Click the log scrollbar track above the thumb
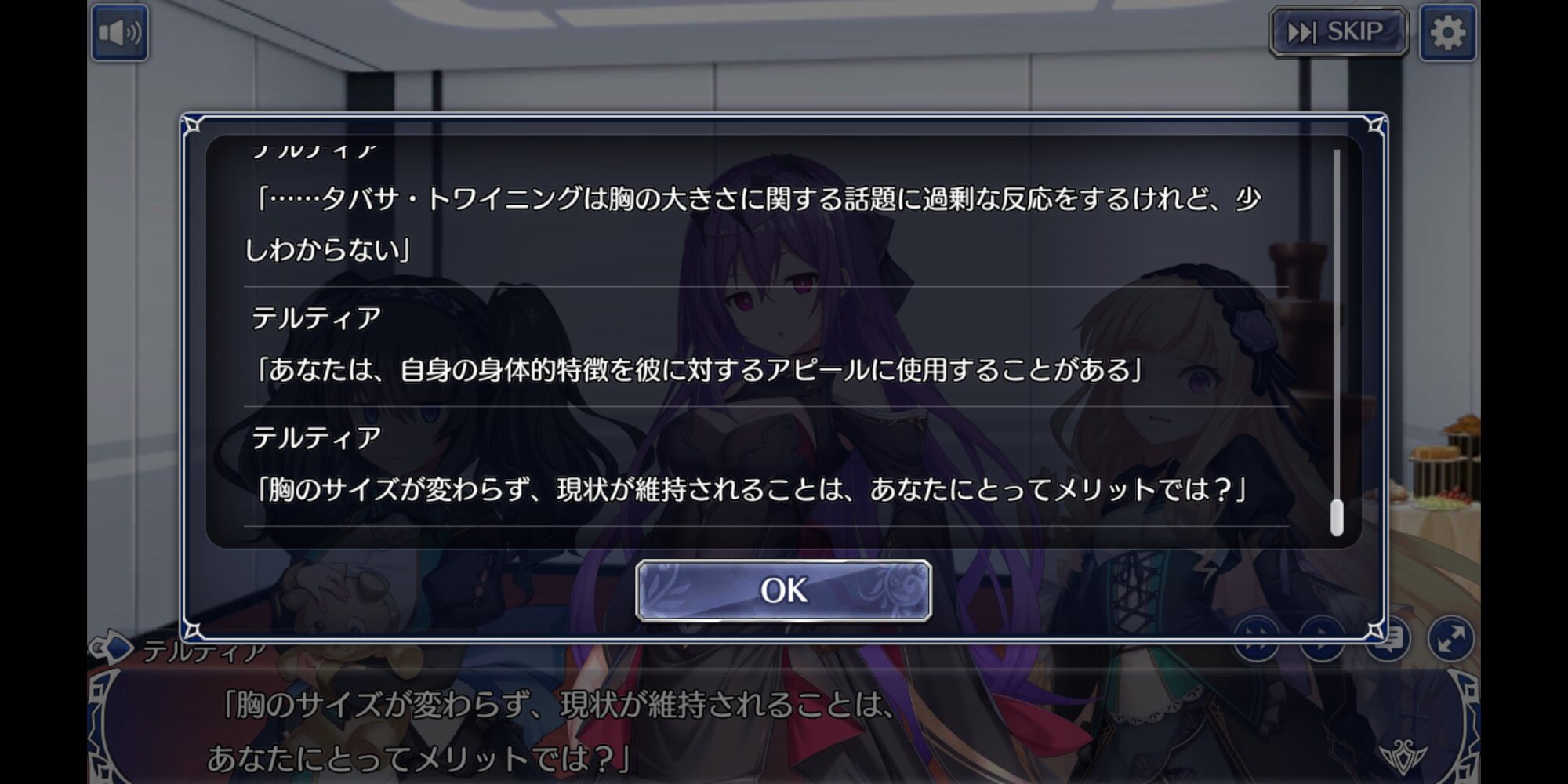 (1337, 323)
